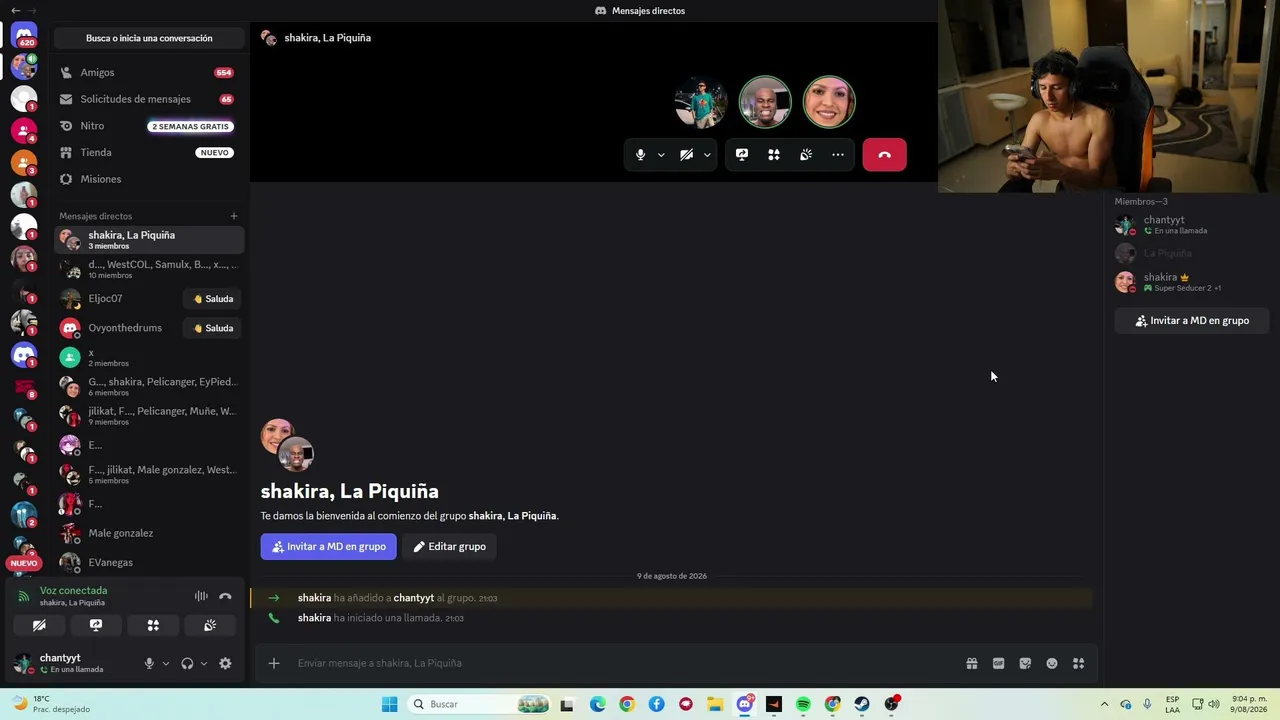The width and height of the screenshot is (1280, 720).
Task: Open the GIF picker
Action: click(x=998, y=663)
